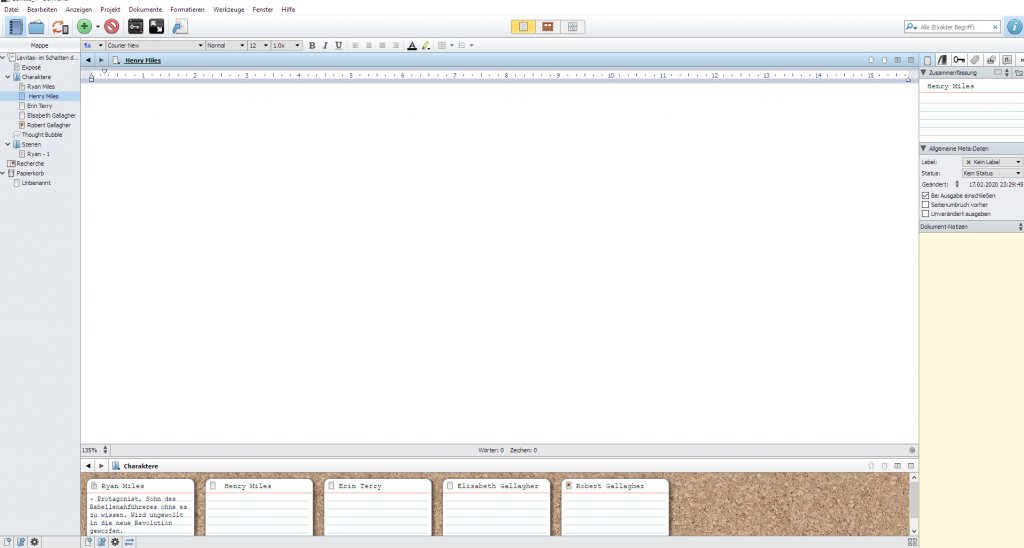Check 'Unverändert ausgeben' option
Screen dimensions: 1024x548
coord(925,214)
